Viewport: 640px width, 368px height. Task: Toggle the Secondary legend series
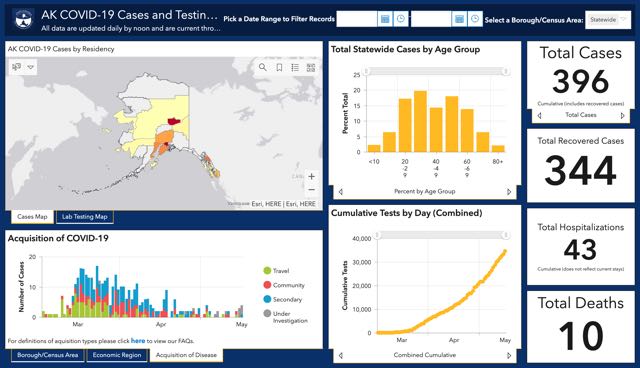[283, 299]
